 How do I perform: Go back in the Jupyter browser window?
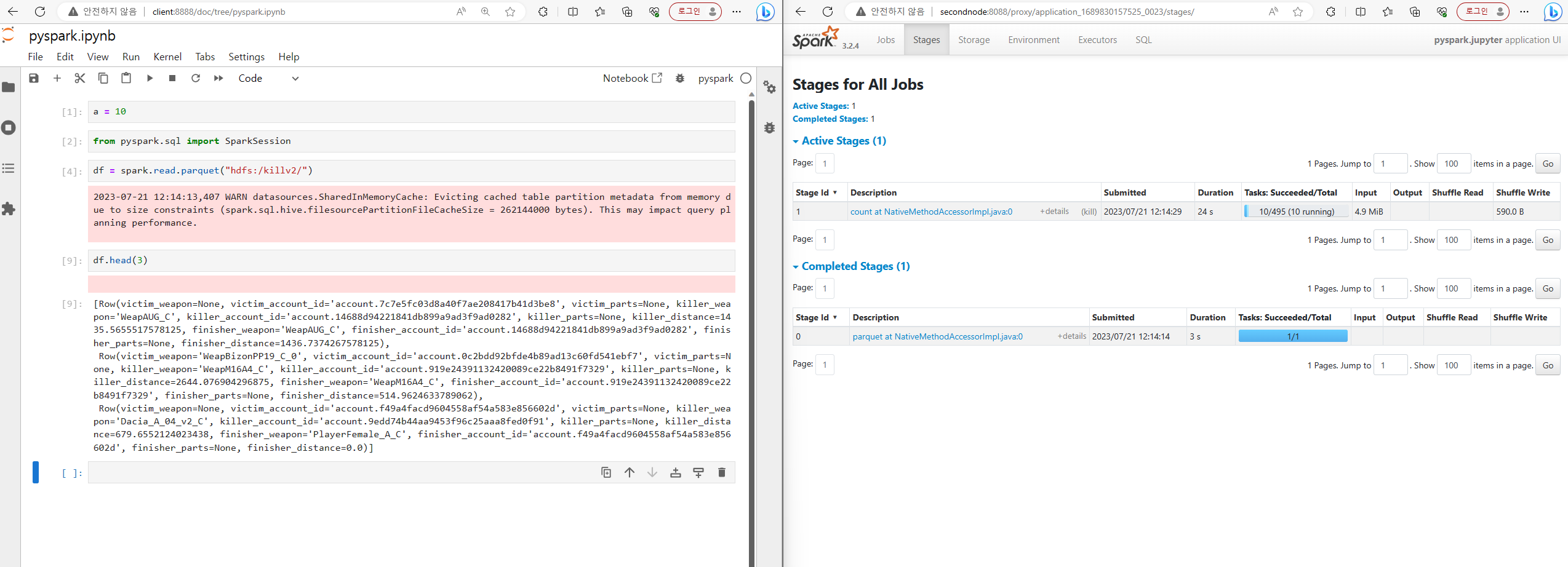[x=13, y=12]
